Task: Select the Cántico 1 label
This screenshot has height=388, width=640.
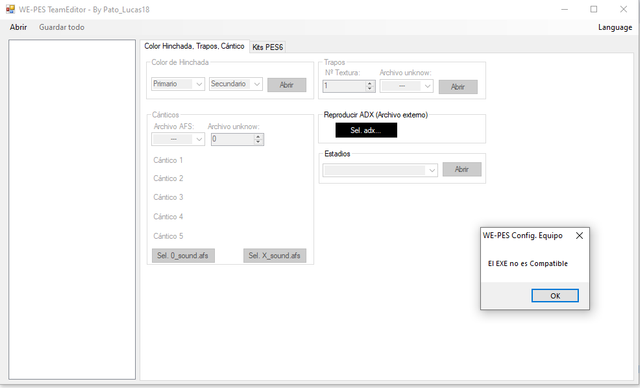Action: coord(168,160)
